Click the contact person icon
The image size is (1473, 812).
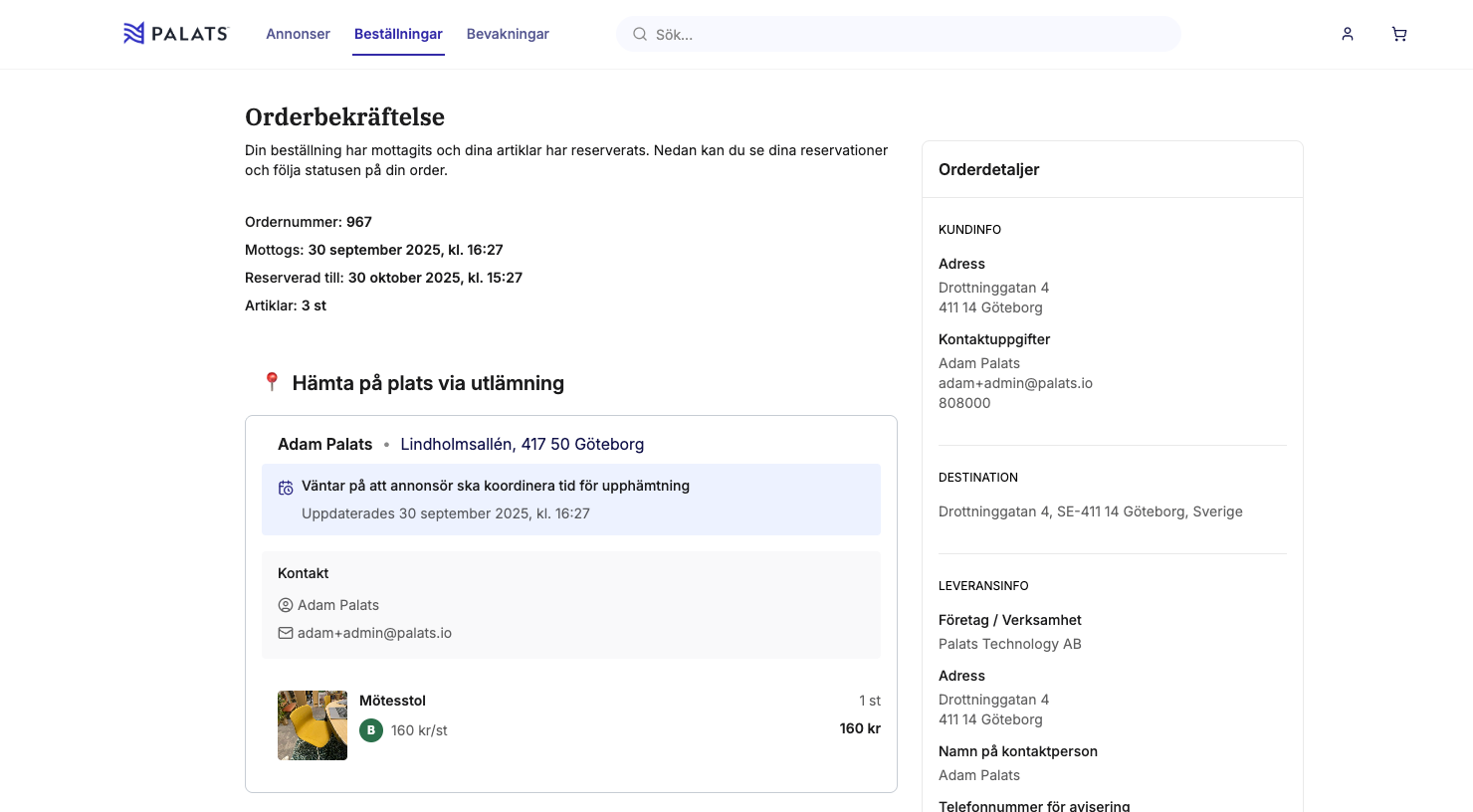286,605
